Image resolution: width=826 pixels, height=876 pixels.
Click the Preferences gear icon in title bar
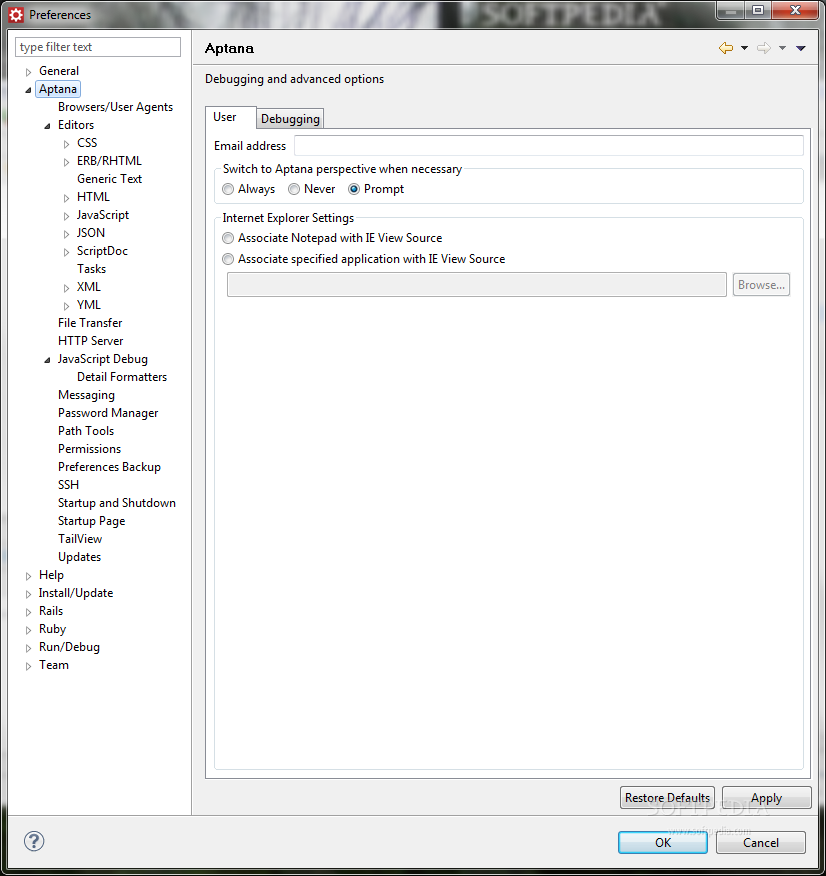16,15
